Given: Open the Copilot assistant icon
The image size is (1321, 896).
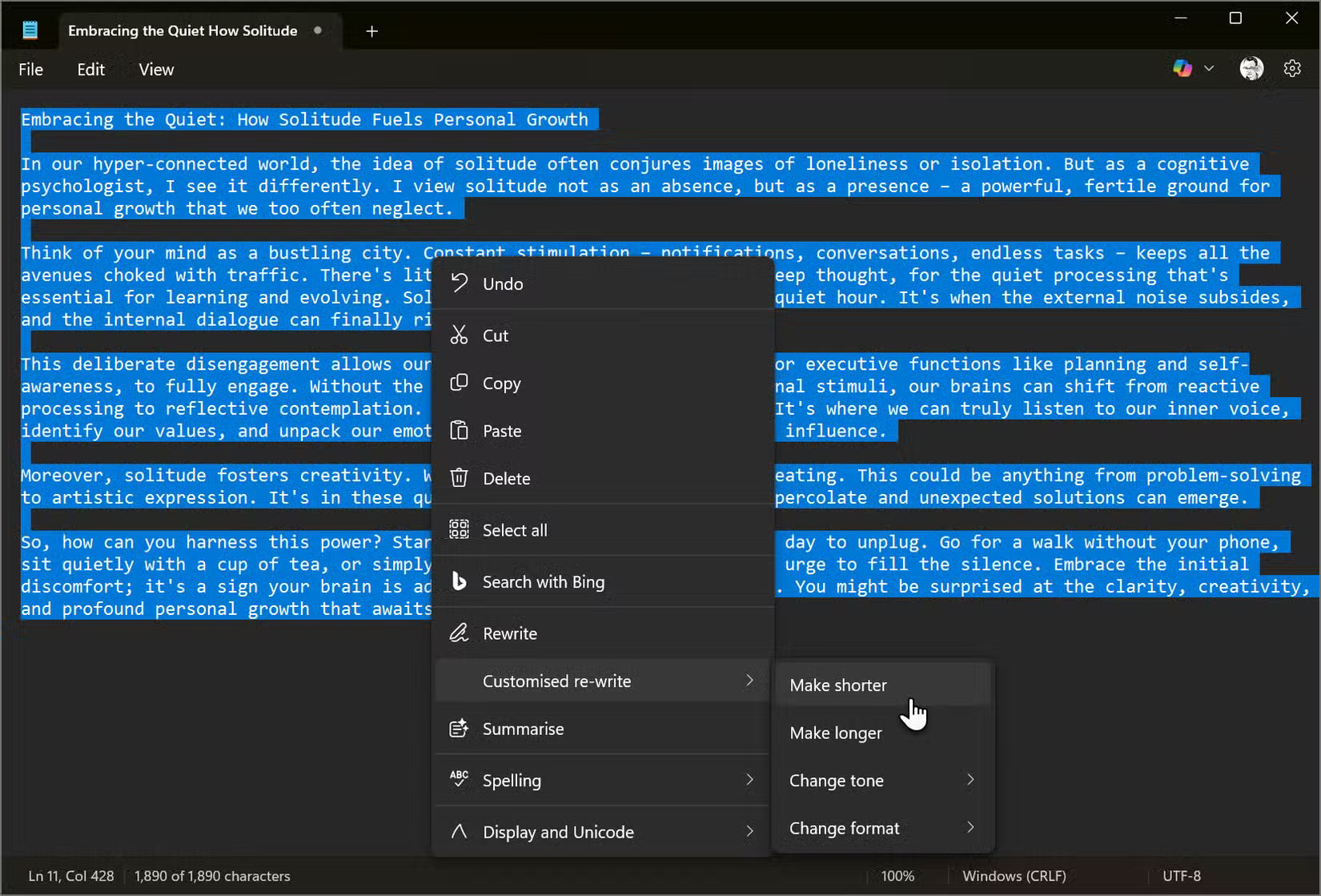Looking at the screenshot, I should 1182,68.
